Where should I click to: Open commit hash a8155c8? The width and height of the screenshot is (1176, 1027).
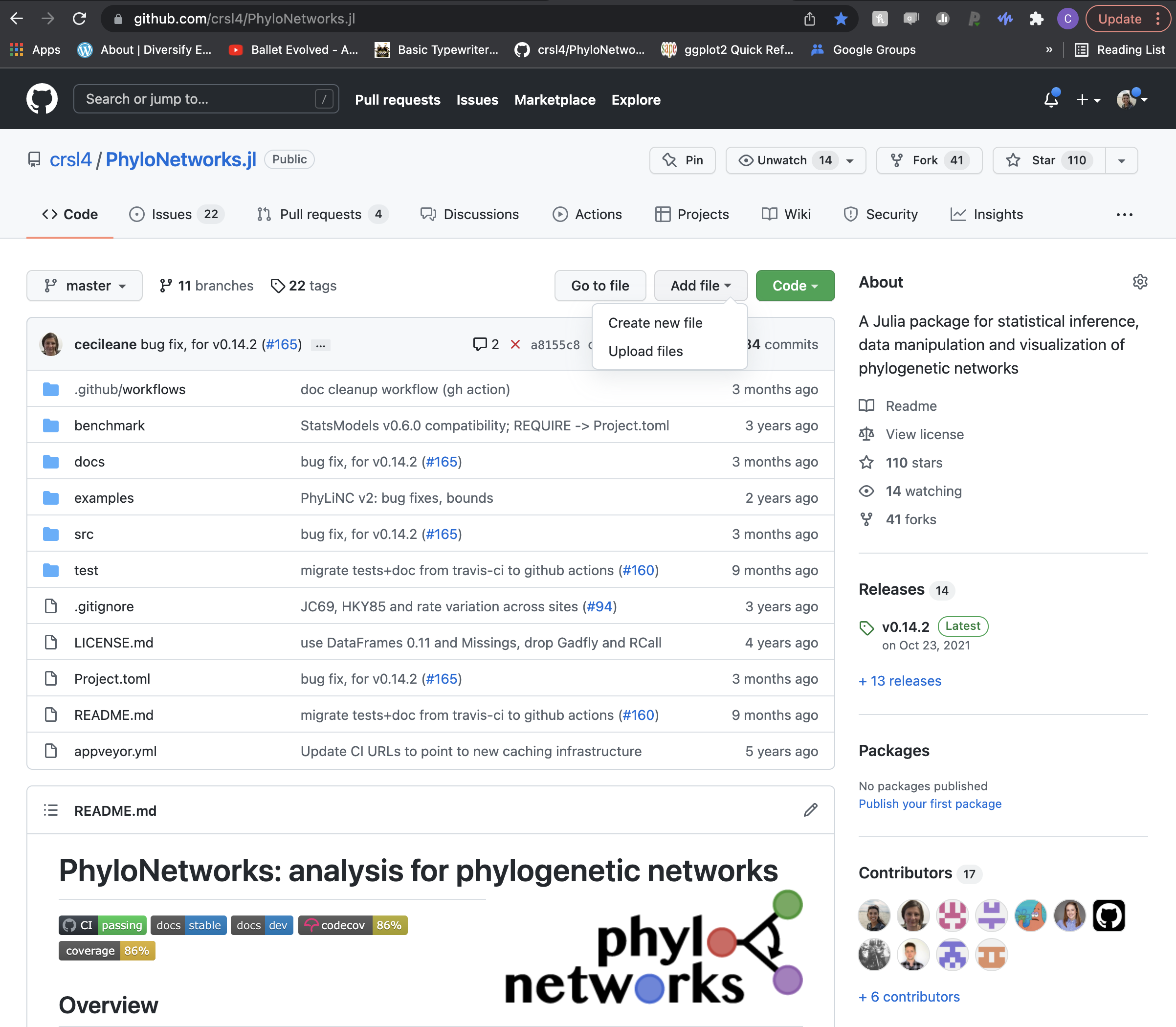555,344
